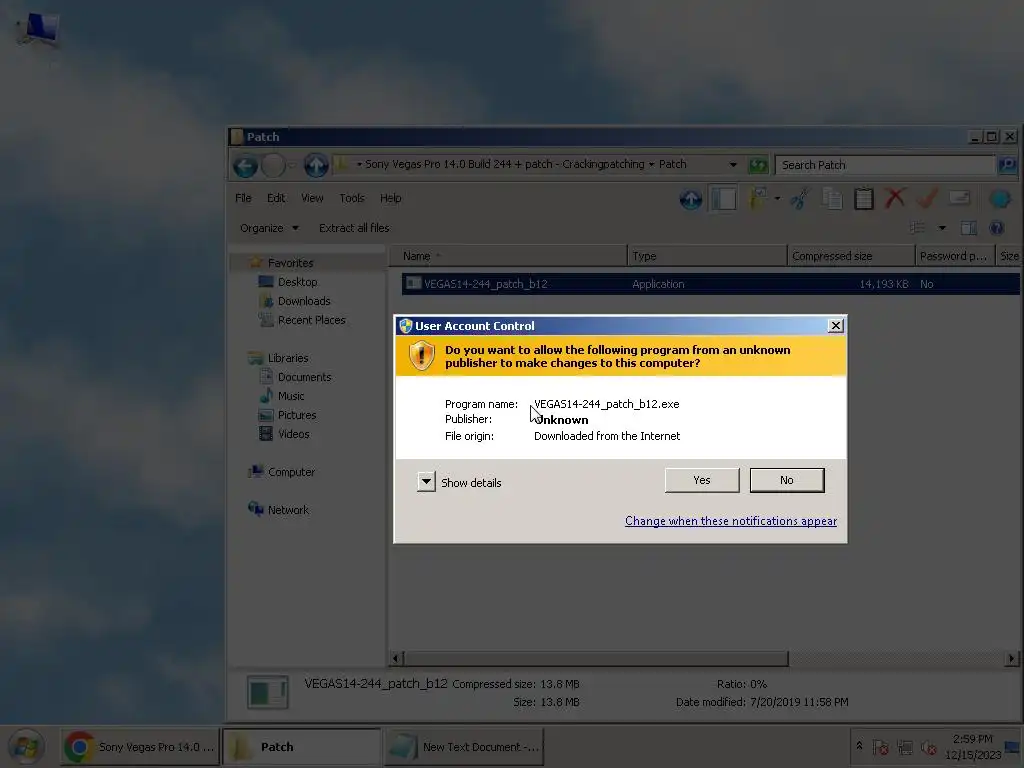
Task: Click the Password p... column header
Action: [954, 256]
